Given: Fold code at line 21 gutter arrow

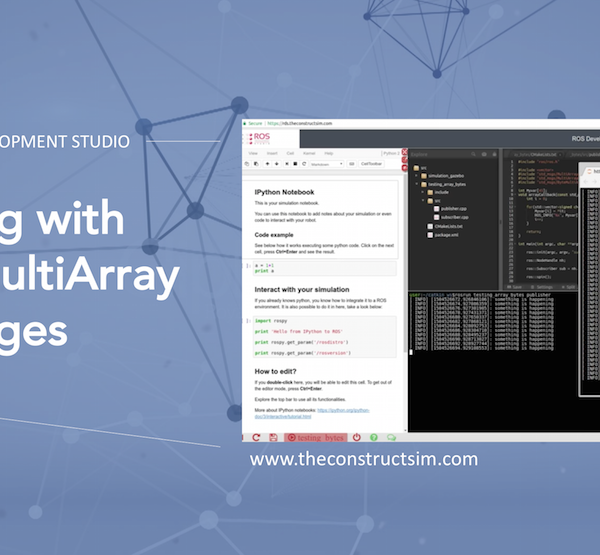Looking at the screenshot, I should pos(515,244).
